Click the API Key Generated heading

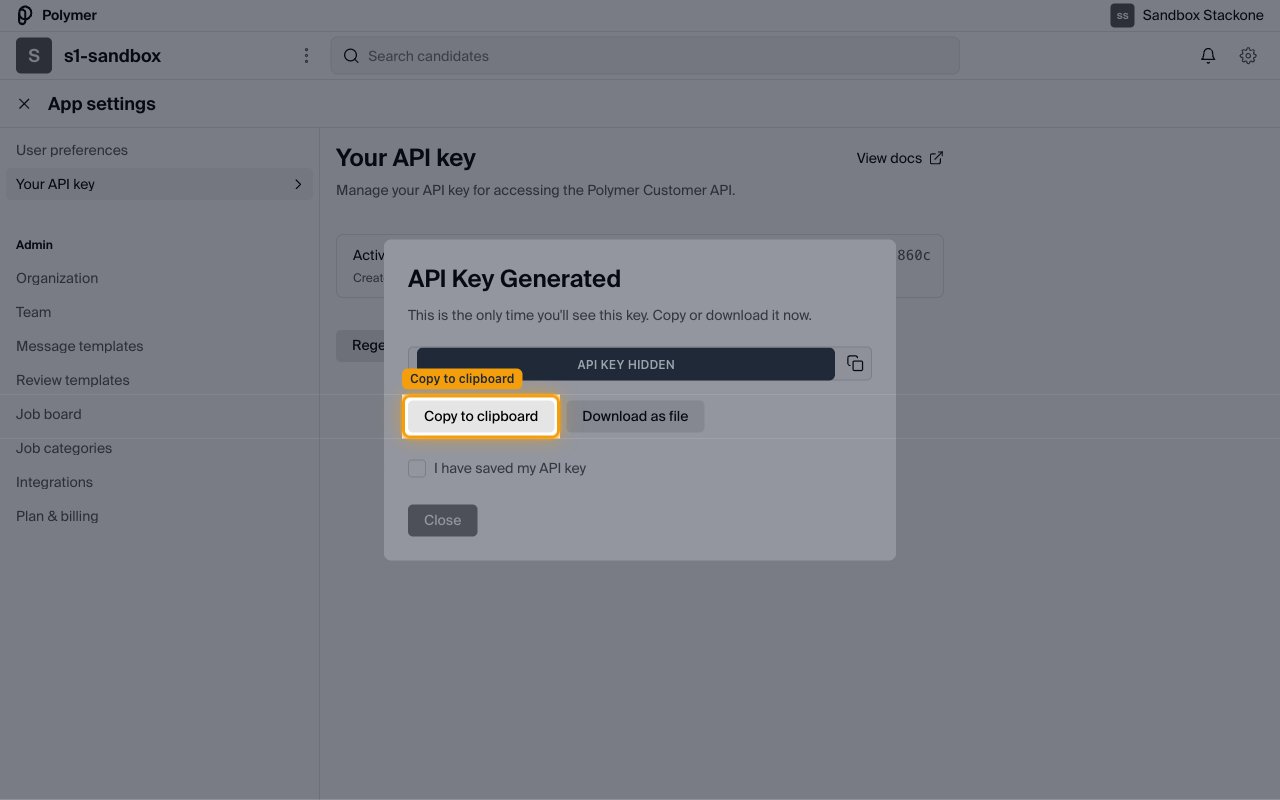(x=514, y=279)
